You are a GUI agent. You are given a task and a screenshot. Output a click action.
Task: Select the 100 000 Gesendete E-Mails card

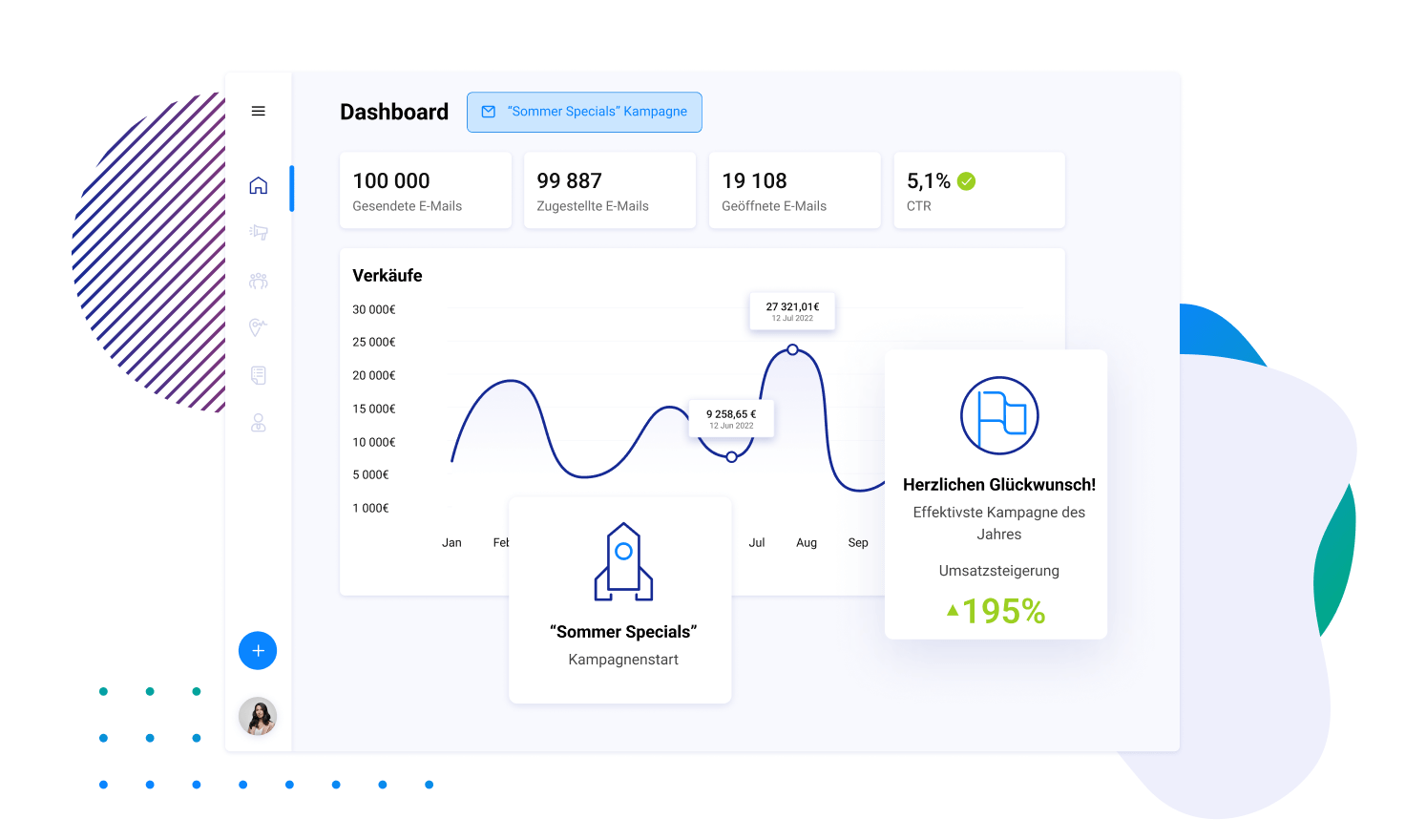[426, 190]
